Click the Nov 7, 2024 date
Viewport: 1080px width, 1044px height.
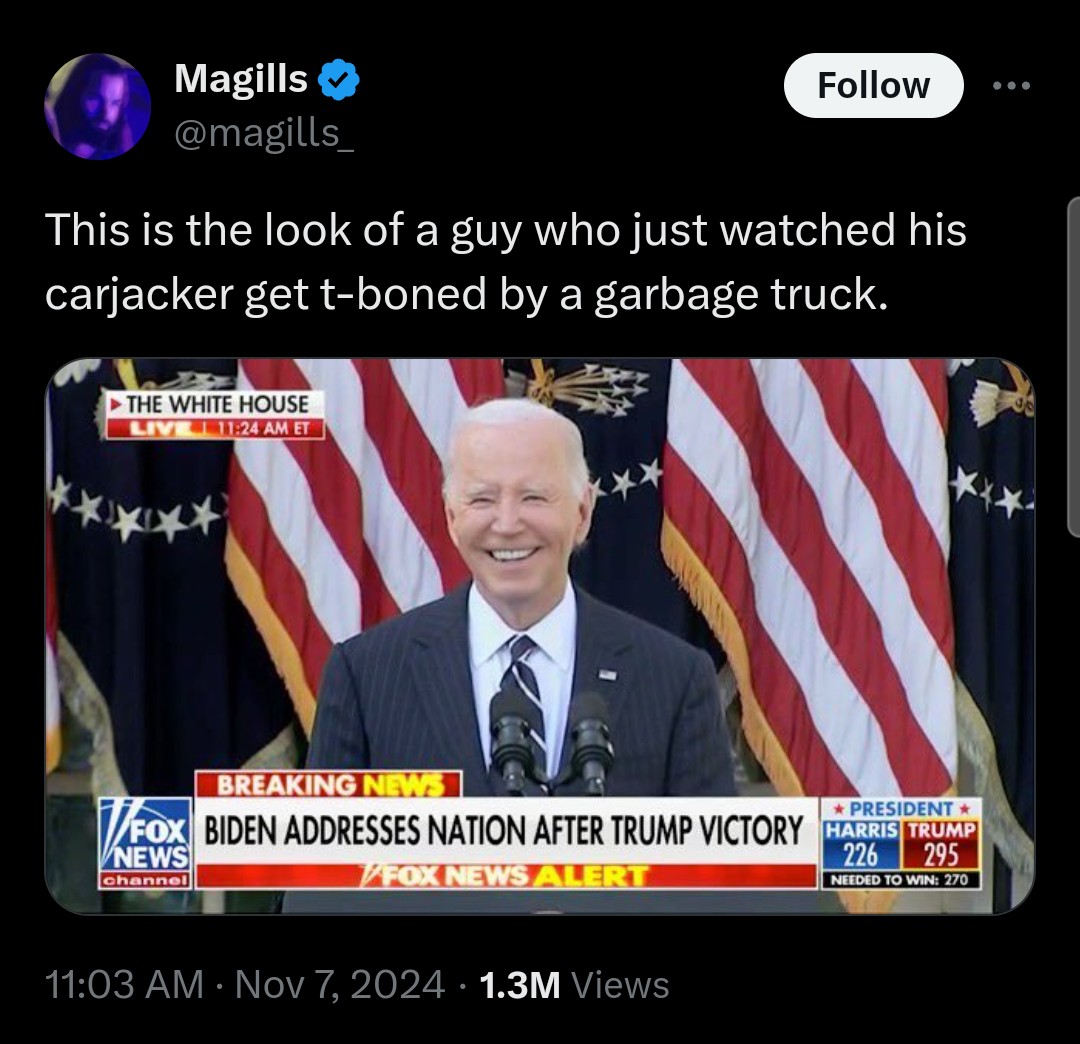[340, 984]
